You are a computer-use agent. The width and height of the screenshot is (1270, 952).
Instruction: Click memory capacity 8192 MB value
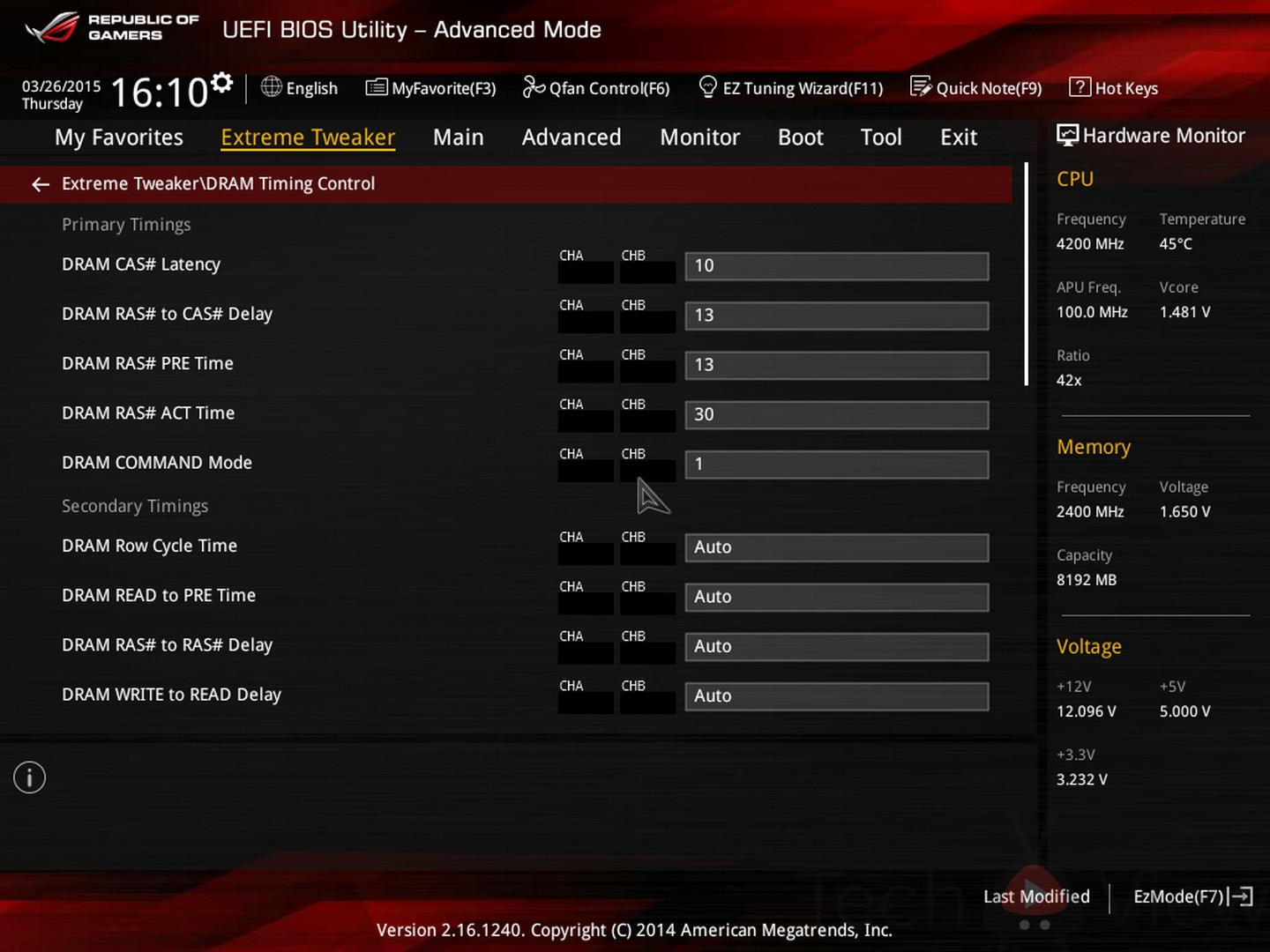[1087, 580]
